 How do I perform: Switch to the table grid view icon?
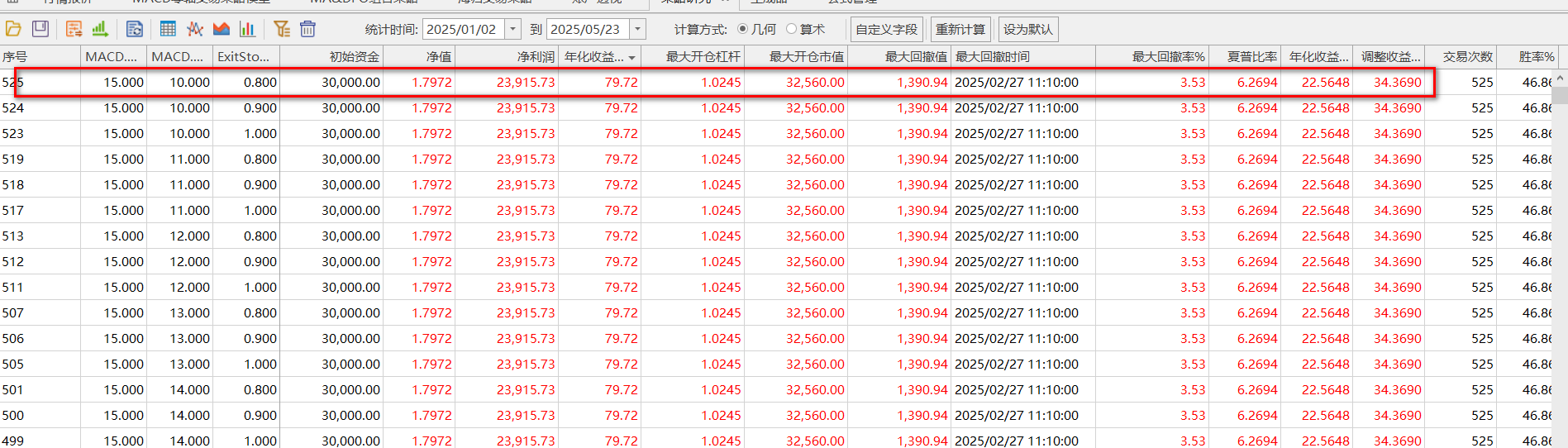[168, 29]
